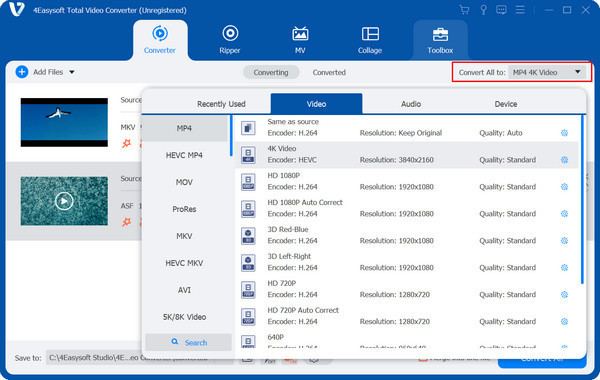This screenshot has width=600, height=380.
Task: Click the 4K Video preset icon
Action: coord(248,155)
